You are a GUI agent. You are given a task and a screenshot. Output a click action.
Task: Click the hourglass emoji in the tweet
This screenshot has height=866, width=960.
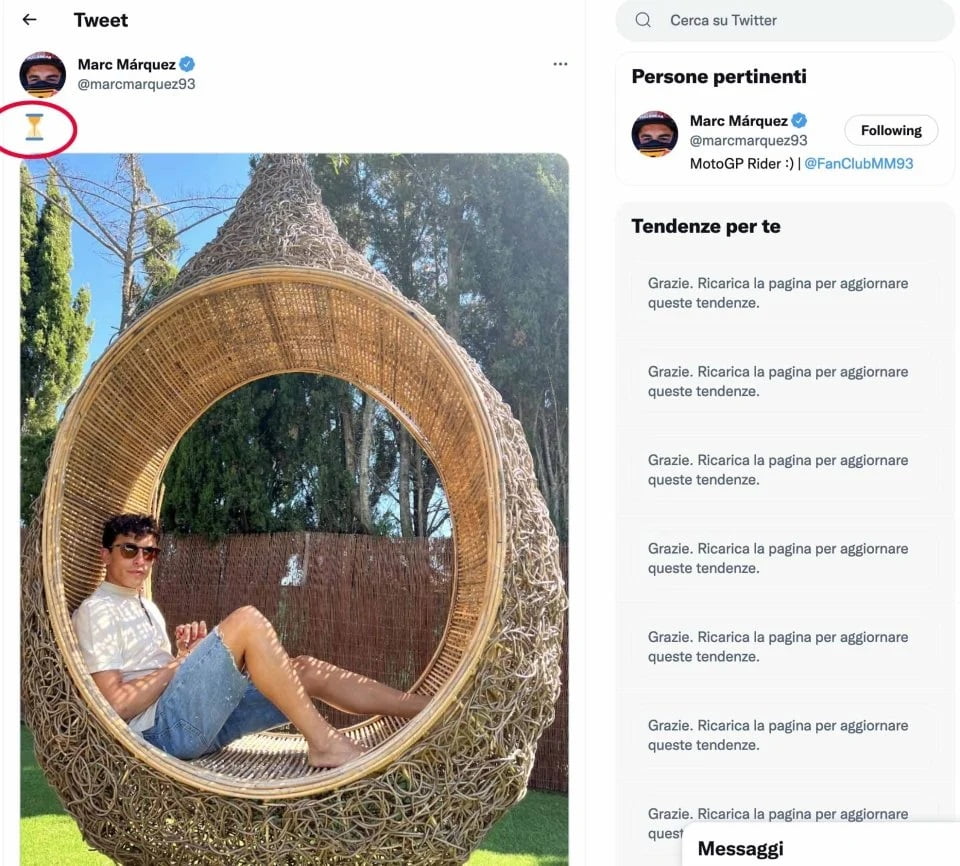coord(35,127)
